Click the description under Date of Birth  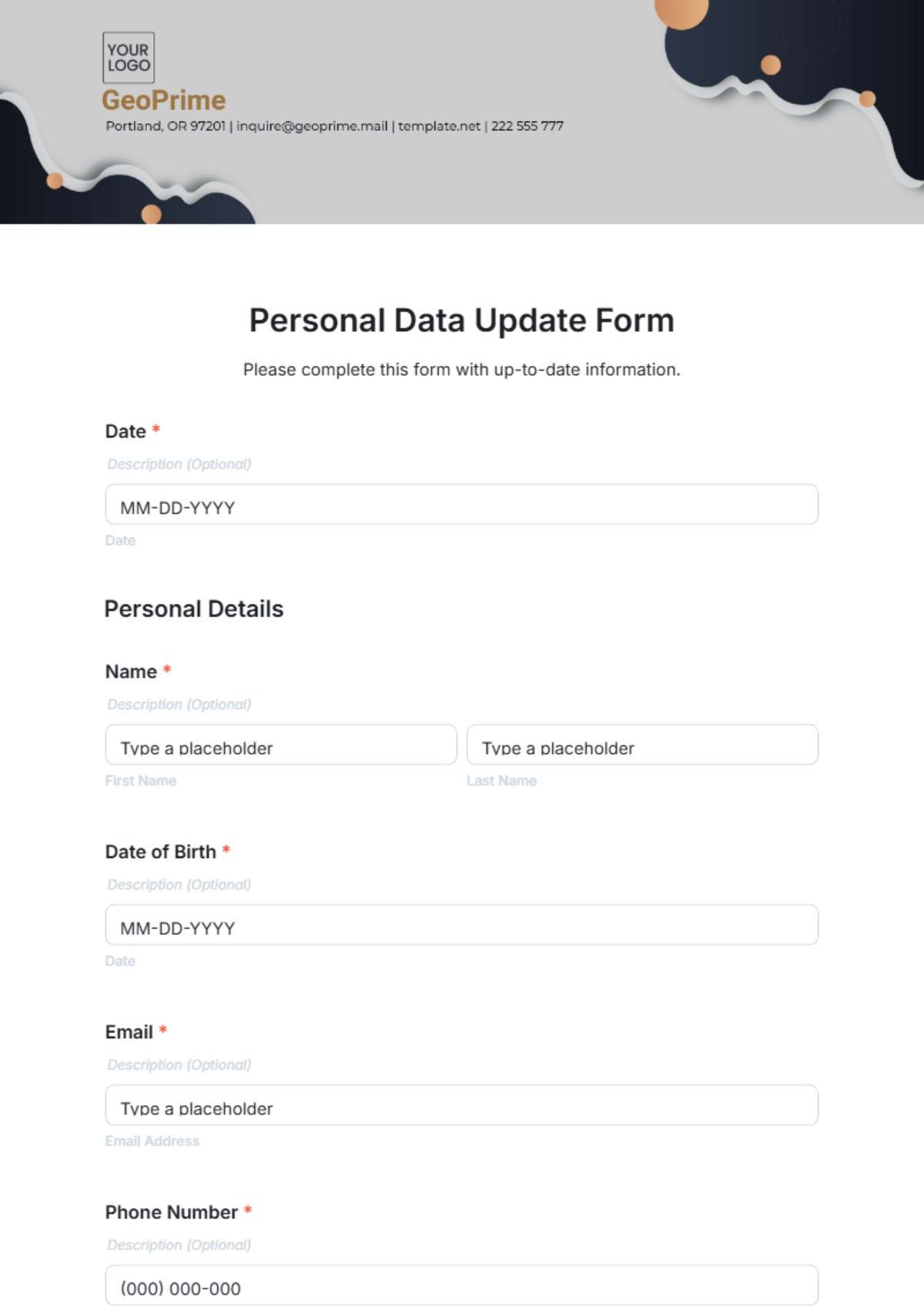click(x=179, y=885)
